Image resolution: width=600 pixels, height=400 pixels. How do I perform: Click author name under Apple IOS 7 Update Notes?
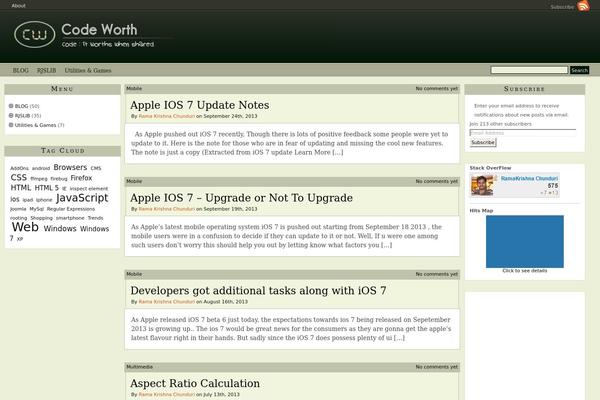pyautogui.click(x=166, y=116)
